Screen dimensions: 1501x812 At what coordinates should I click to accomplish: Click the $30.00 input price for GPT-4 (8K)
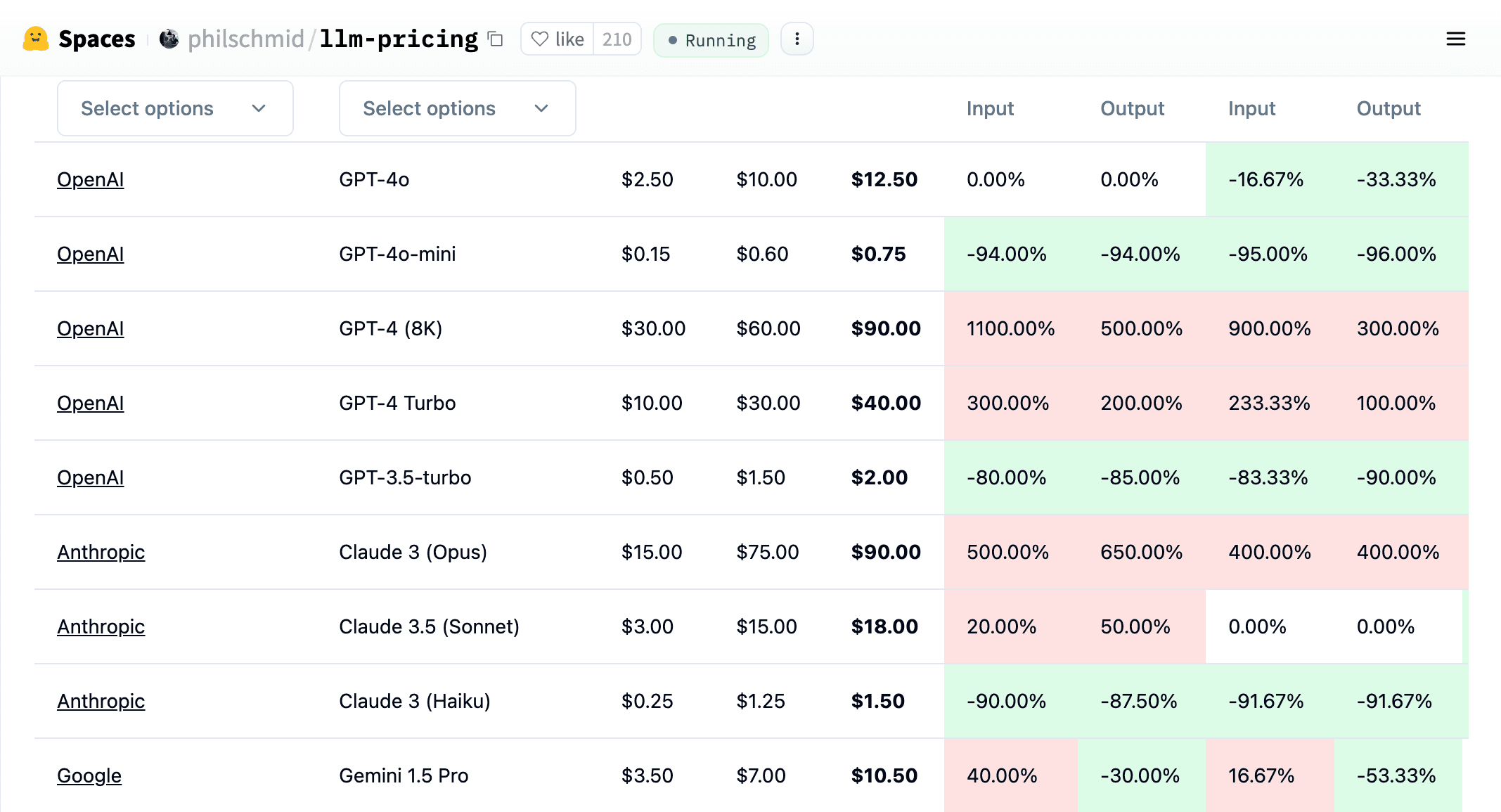653,328
